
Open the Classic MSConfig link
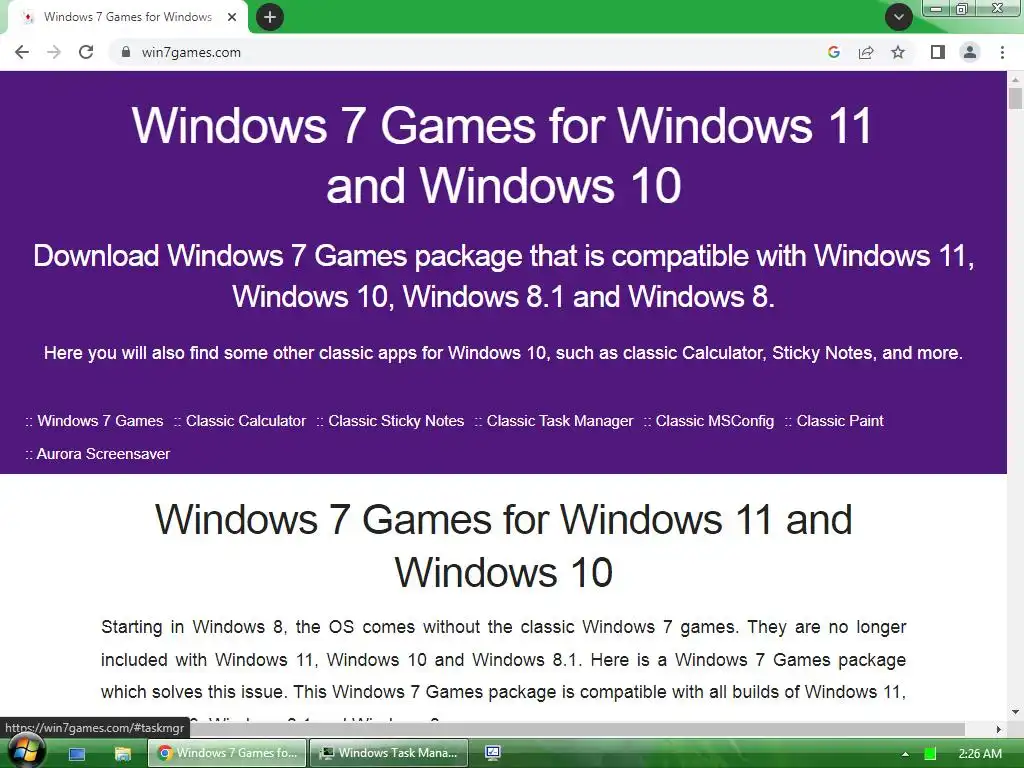tap(714, 421)
